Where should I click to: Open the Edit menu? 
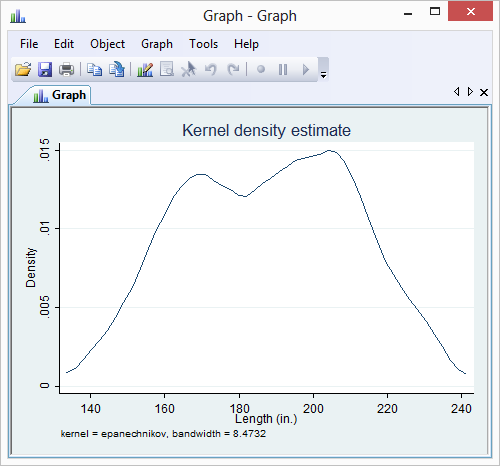pos(64,44)
